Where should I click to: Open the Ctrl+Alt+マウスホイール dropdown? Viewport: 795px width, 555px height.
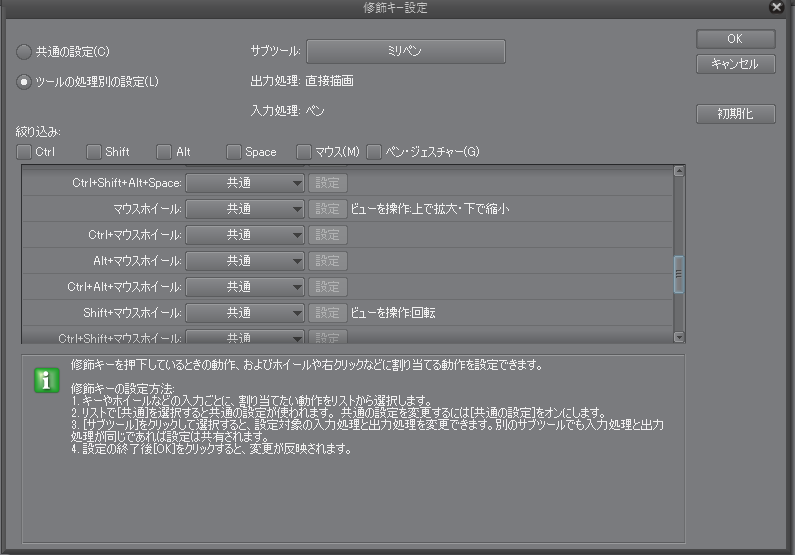pyautogui.click(x=244, y=287)
